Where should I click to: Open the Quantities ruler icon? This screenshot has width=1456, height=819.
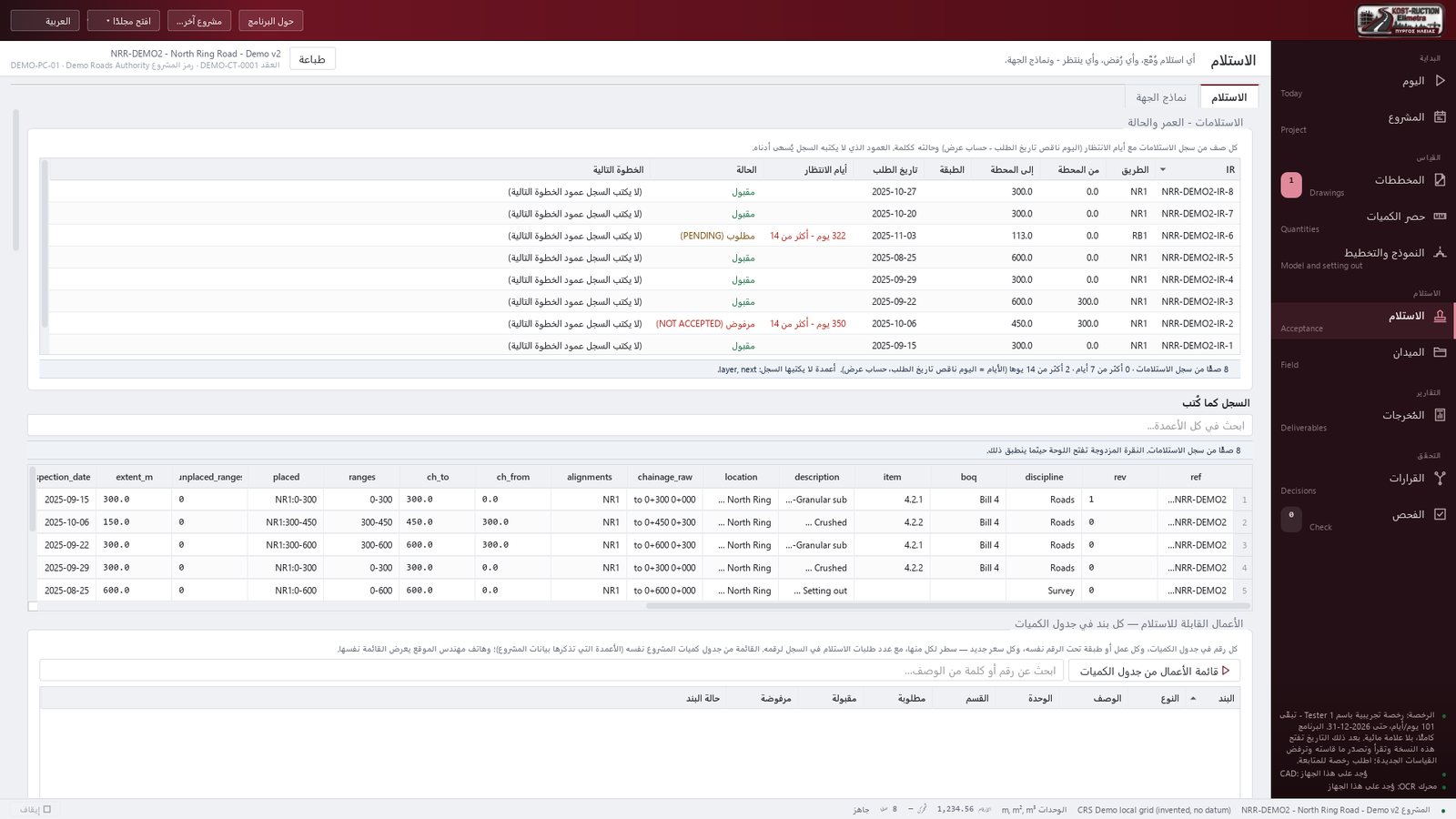[1440, 216]
